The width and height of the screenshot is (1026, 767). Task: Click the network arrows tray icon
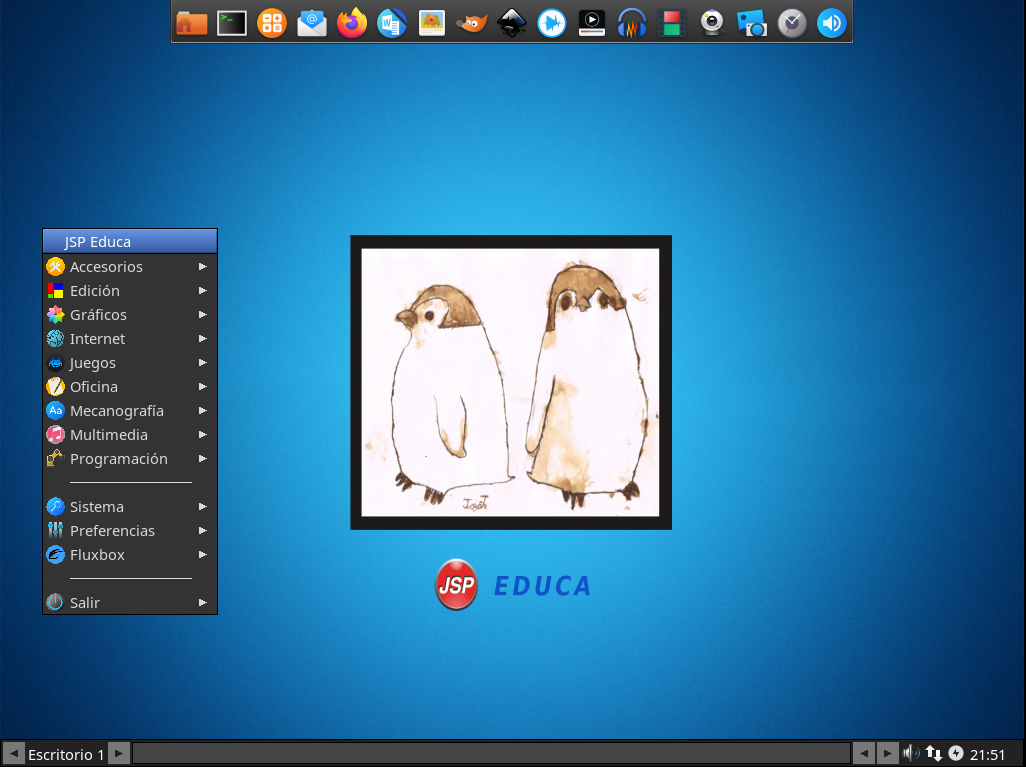[x=934, y=753]
